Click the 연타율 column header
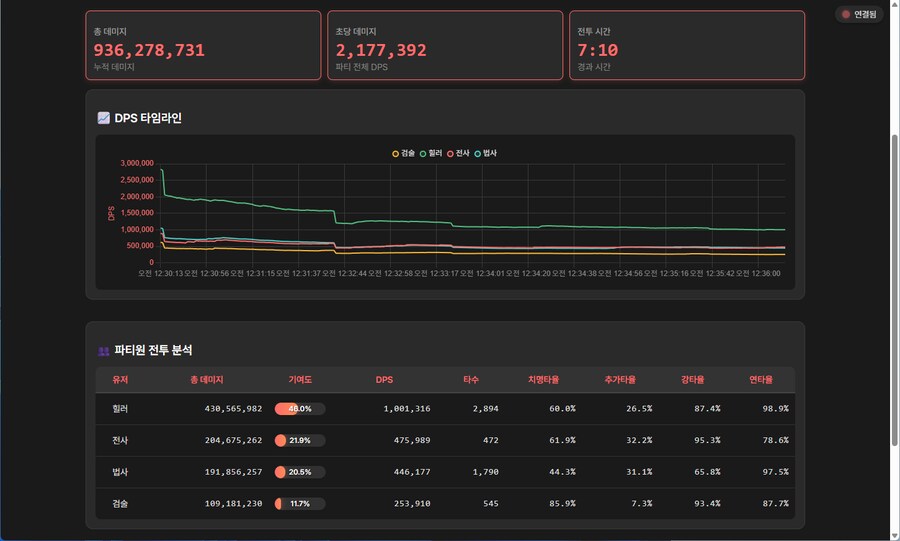This screenshot has width=900, height=541. pos(761,380)
